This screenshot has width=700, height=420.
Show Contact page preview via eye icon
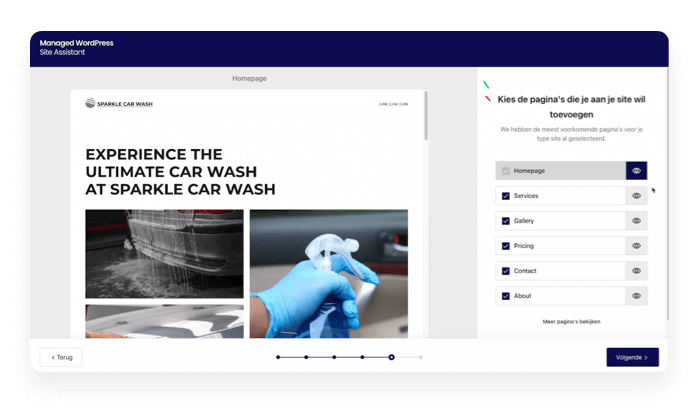pos(636,271)
